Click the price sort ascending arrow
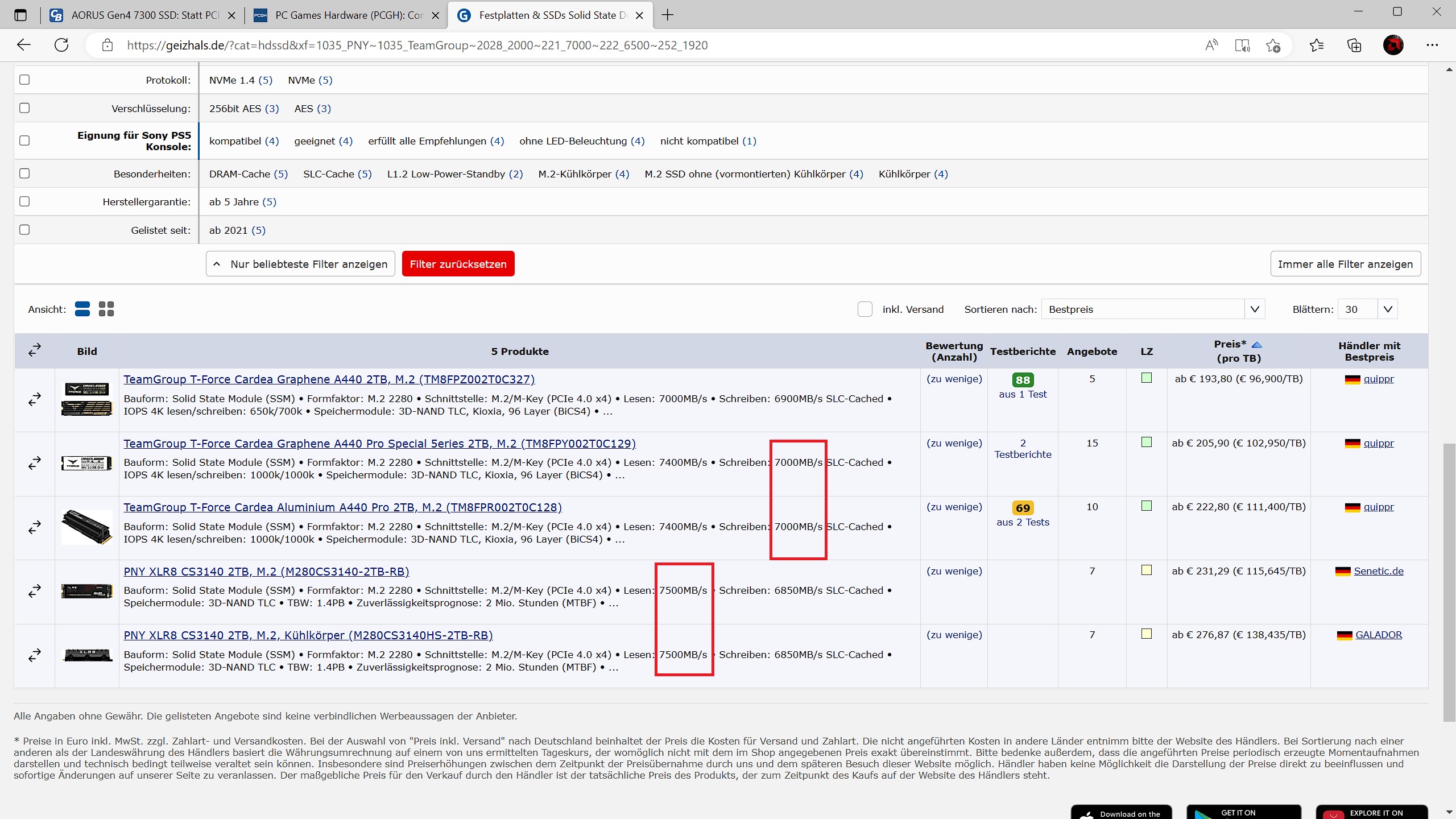This screenshot has height=819, width=1456. pos(1257,345)
